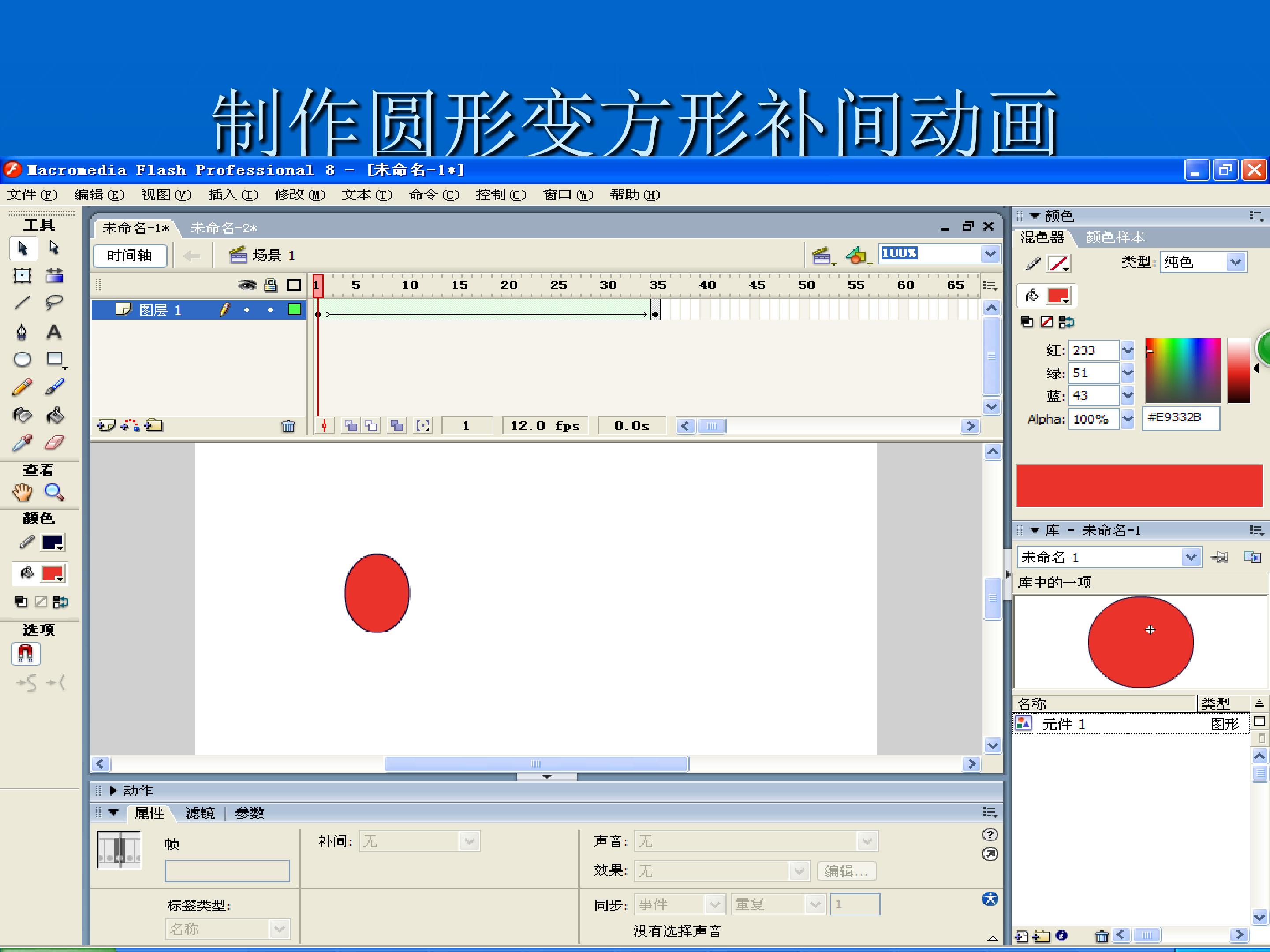Click the frame label input field
Image resolution: width=1270 pixels, height=952 pixels.
click(228, 870)
